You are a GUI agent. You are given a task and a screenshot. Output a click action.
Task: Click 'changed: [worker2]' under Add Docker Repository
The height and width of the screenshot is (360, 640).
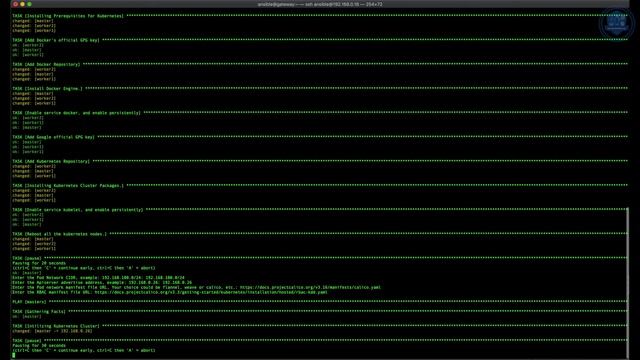(34, 69)
